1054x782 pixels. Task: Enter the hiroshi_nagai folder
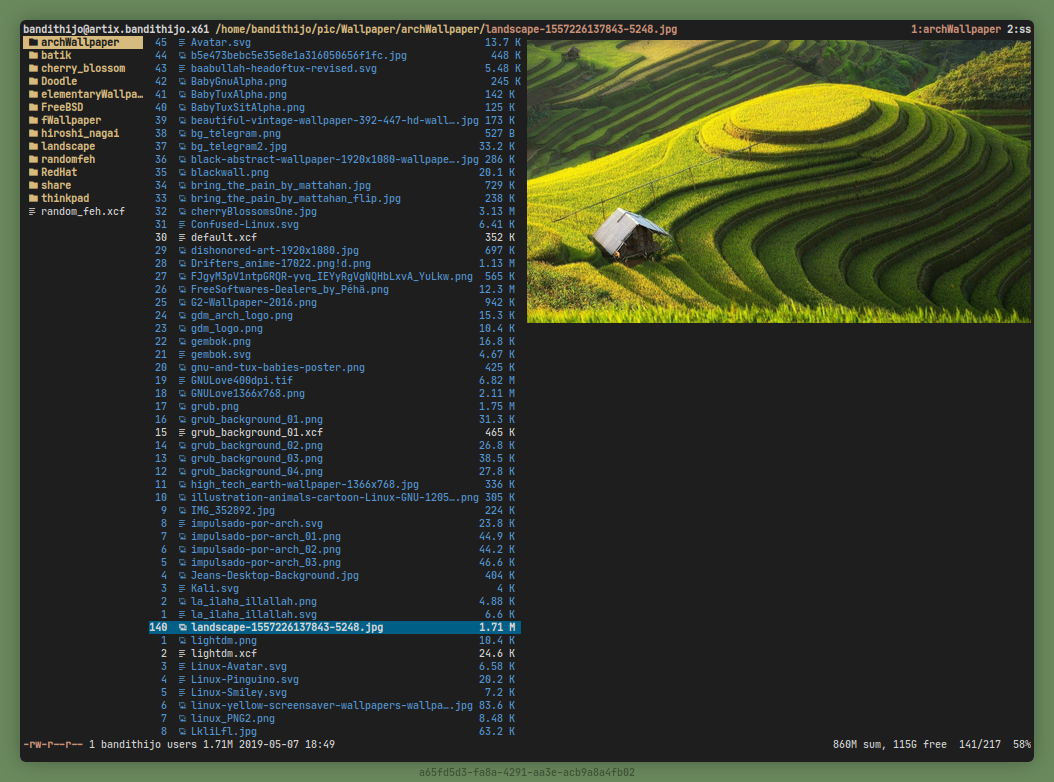(x=82, y=134)
